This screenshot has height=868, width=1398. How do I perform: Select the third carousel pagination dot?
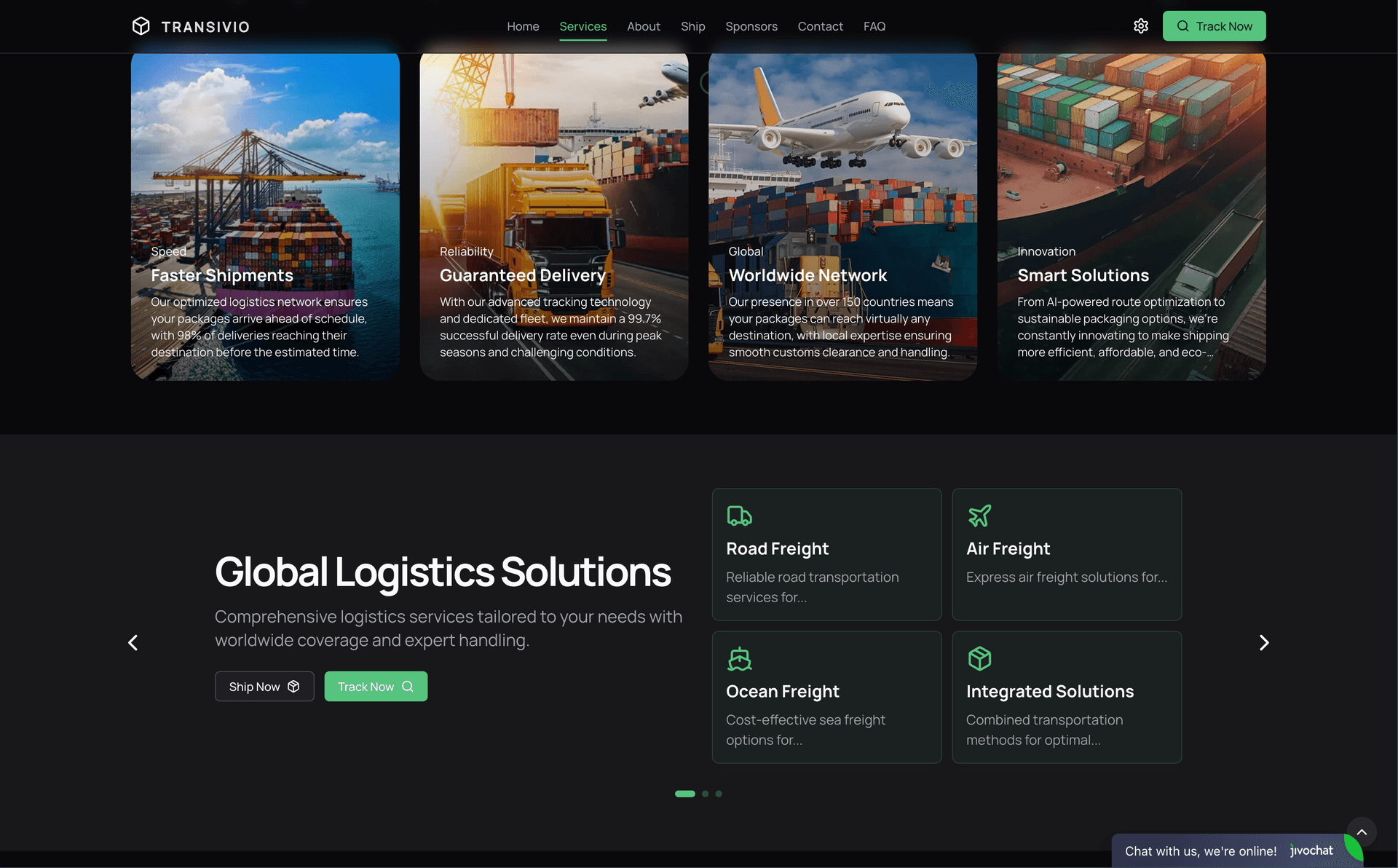pyautogui.click(x=719, y=794)
